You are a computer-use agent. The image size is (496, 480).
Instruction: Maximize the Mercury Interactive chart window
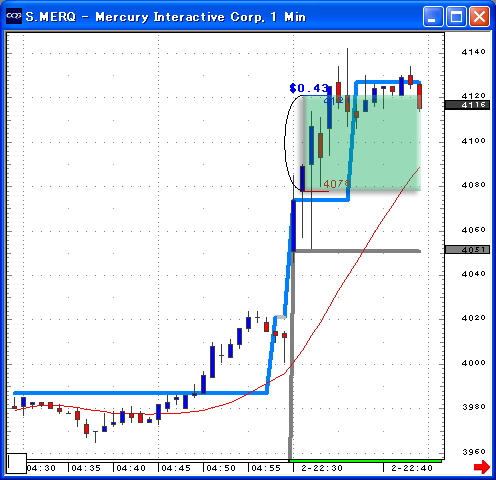(456, 16)
